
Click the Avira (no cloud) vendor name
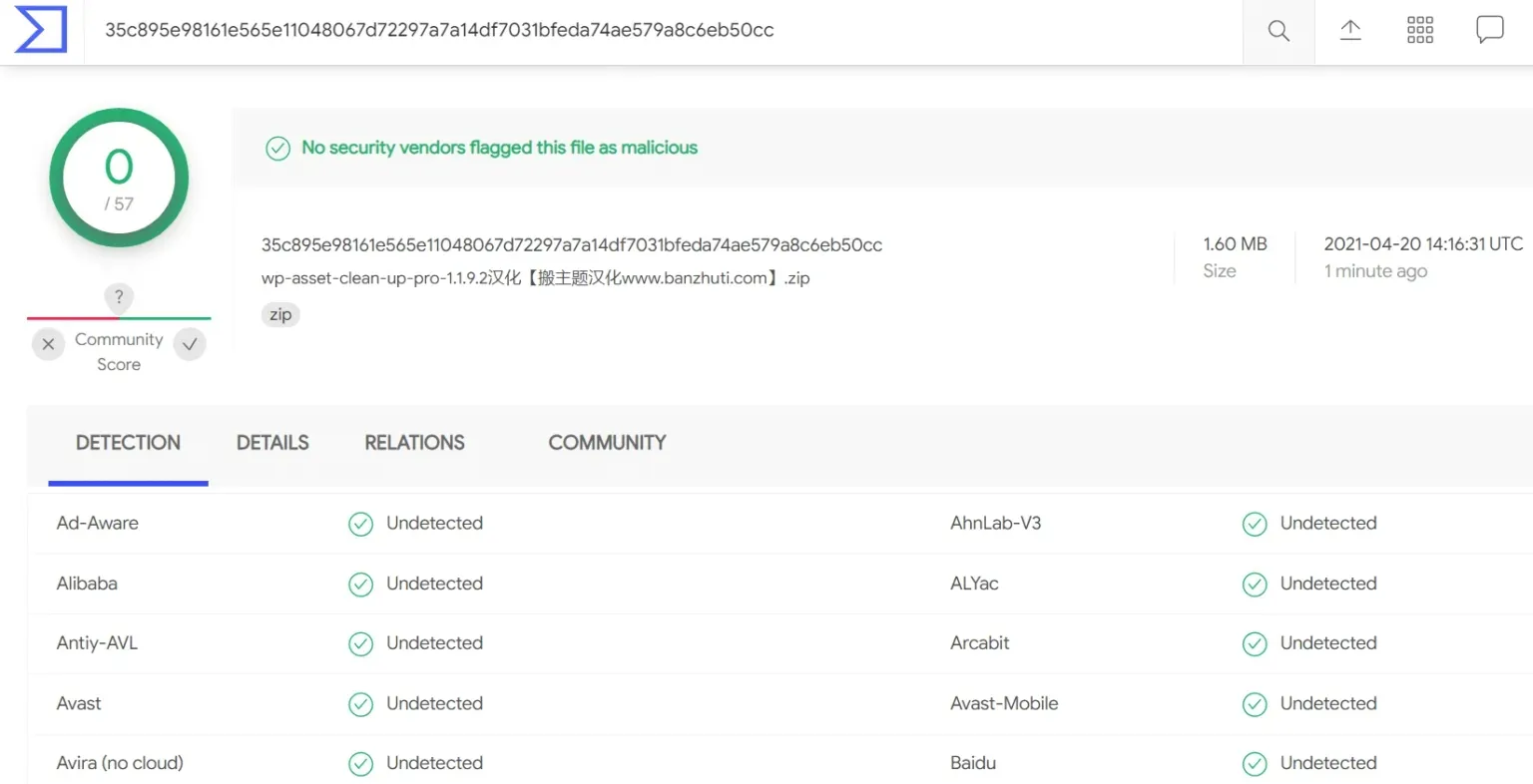click(120, 763)
